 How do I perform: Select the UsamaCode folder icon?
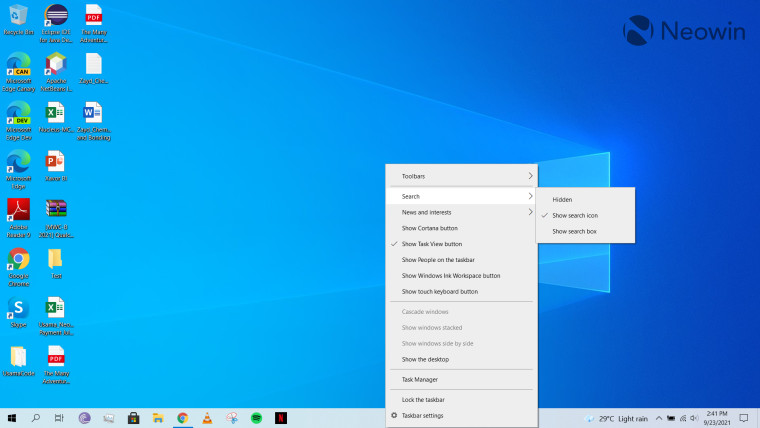(18, 361)
